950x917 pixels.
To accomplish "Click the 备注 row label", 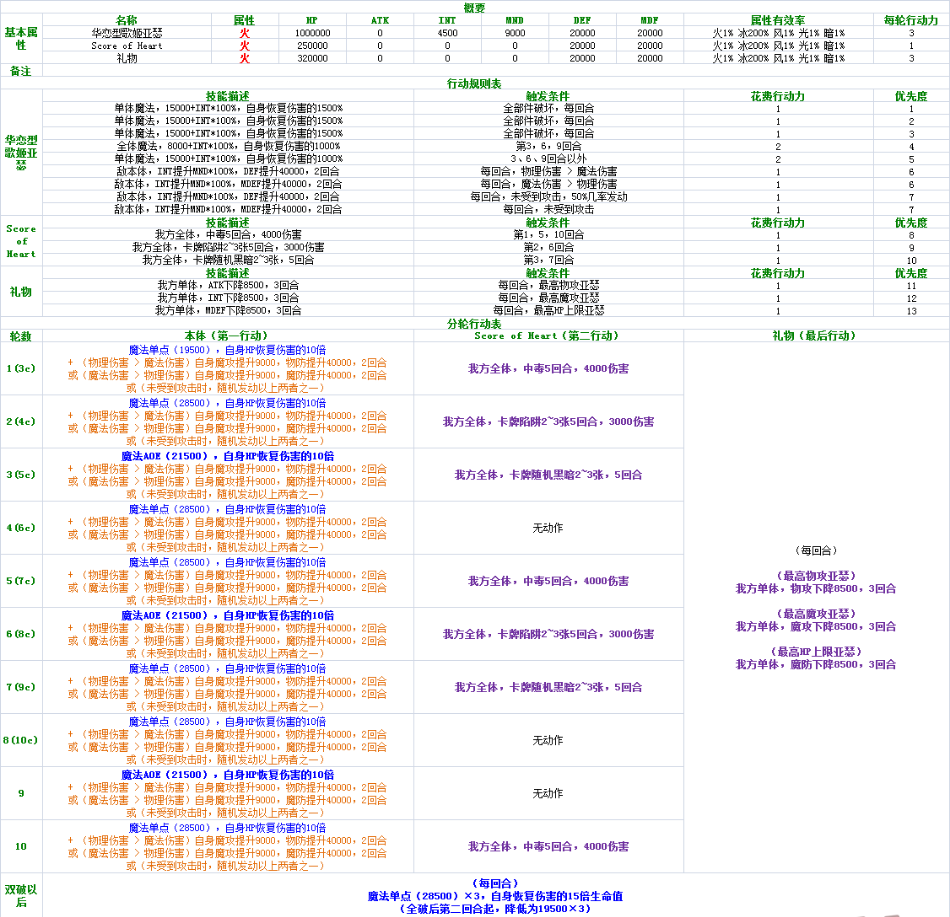I will pyautogui.click(x=21, y=71).
